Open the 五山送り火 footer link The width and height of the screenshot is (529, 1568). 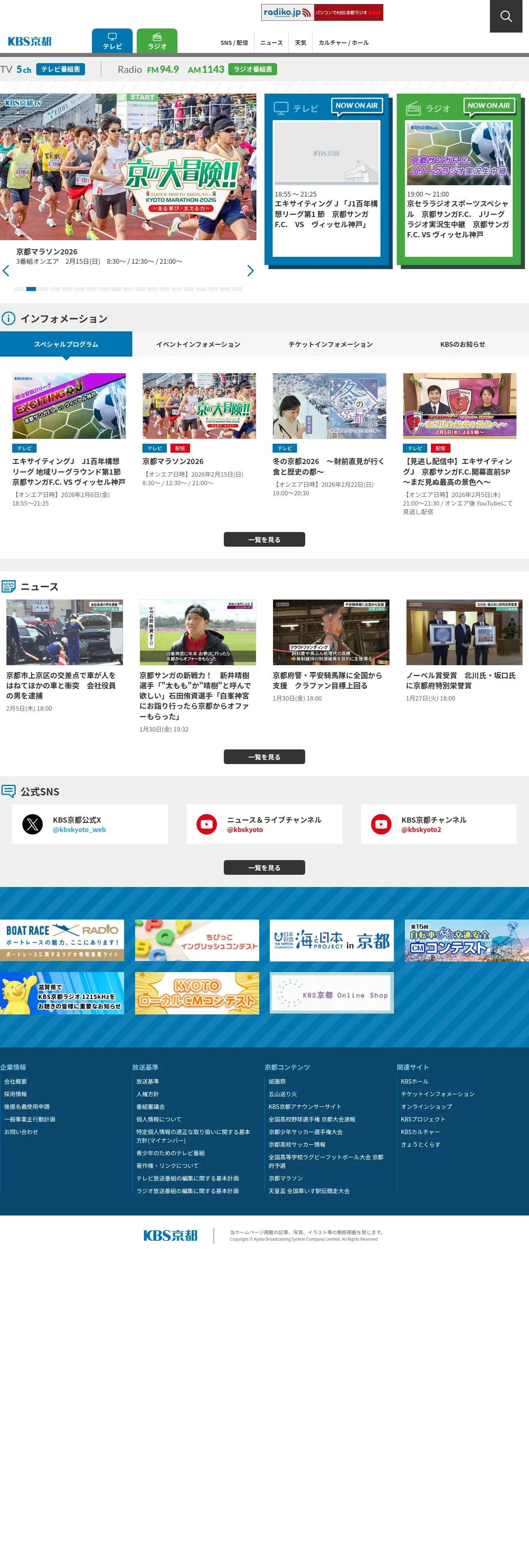(x=283, y=1095)
